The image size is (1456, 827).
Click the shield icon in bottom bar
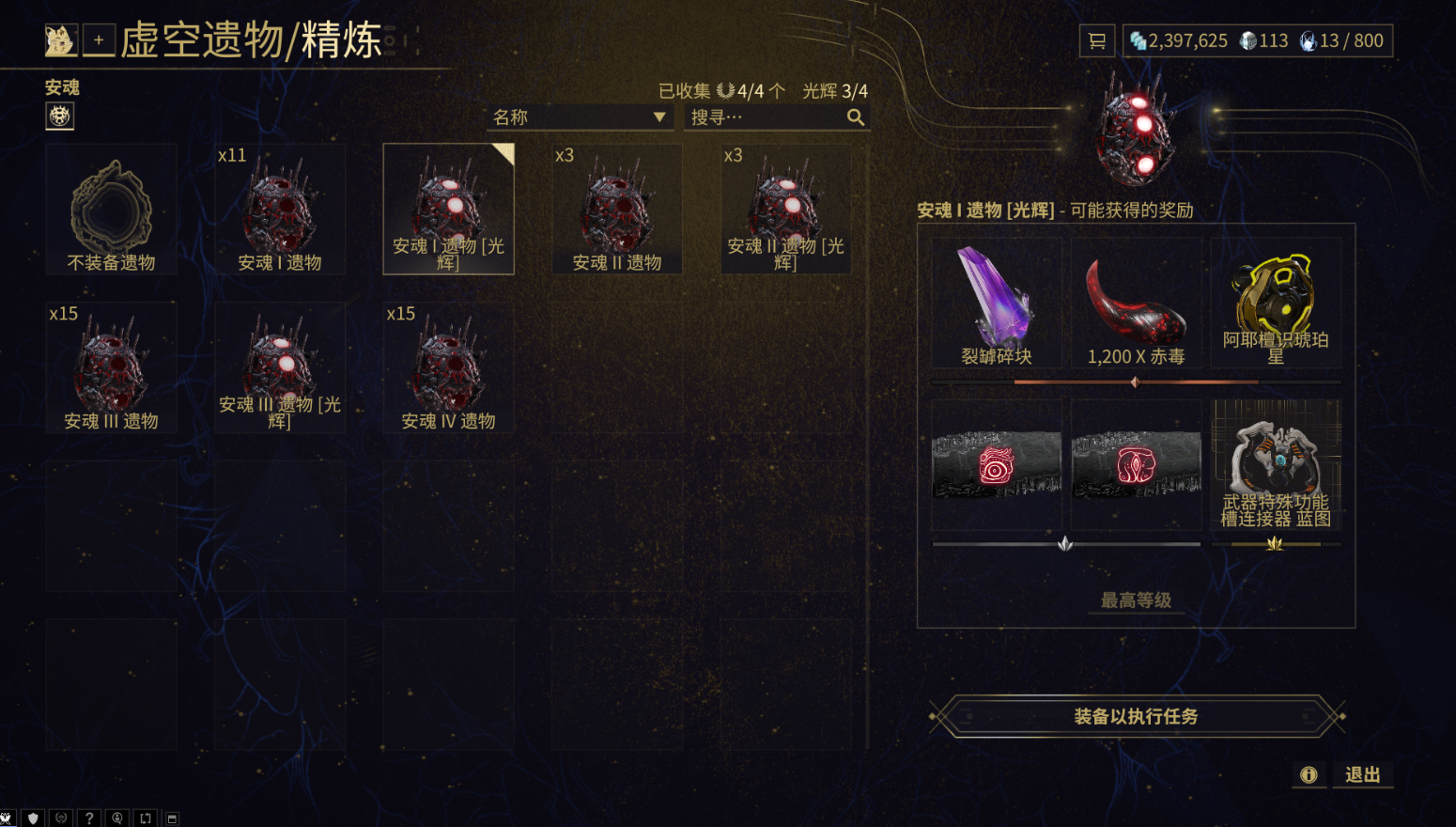(34, 819)
